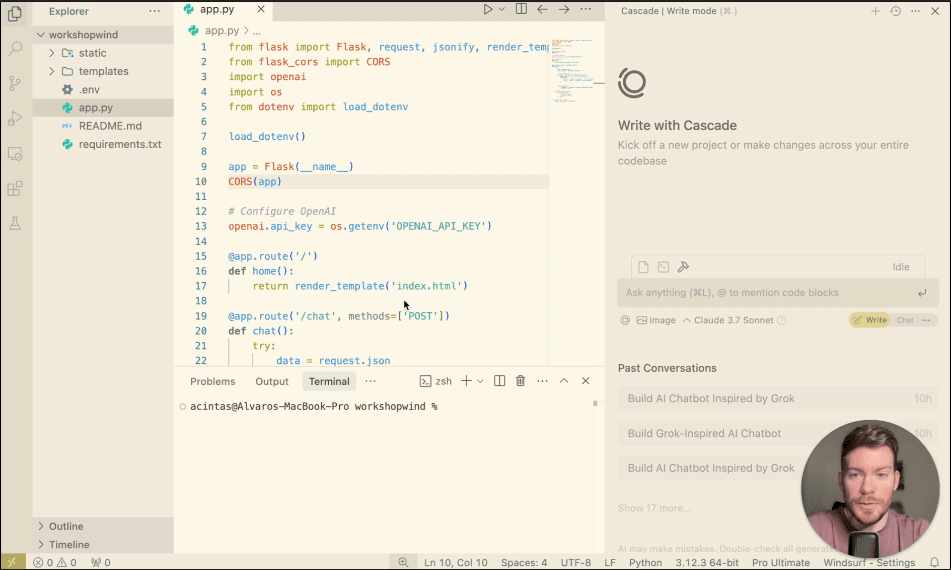The image size is (951, 570).
Task: Open Explorer panel more actions menu
Action: [155, 11]
